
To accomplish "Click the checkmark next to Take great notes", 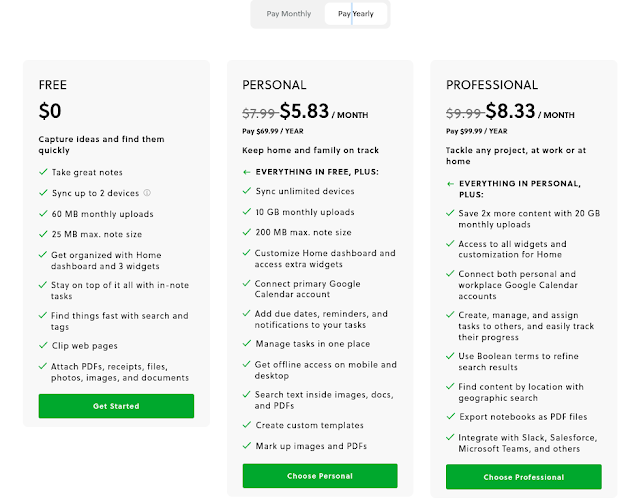I will point(42,172).
